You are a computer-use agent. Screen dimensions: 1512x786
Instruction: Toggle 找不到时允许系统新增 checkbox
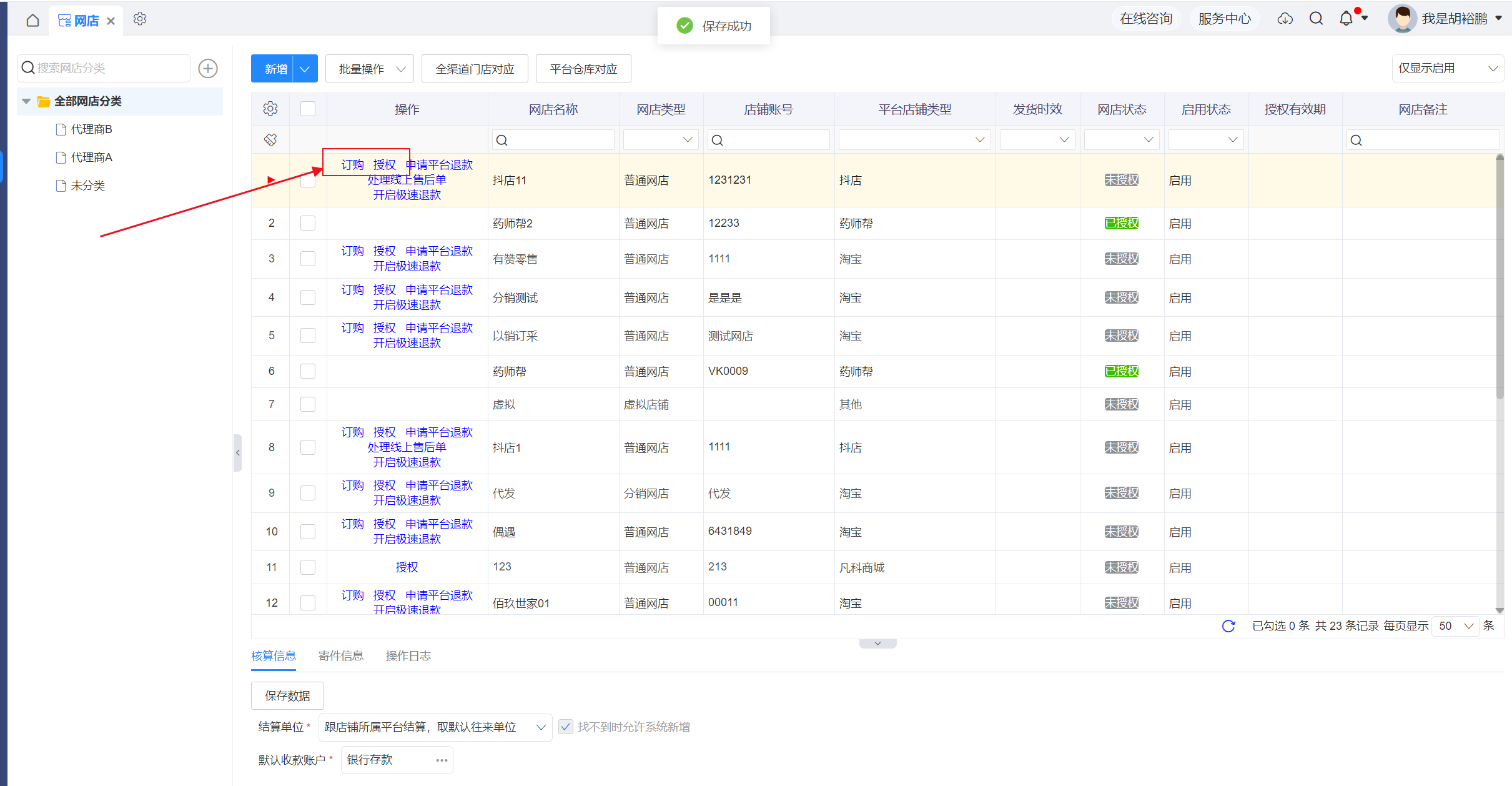point(566,727)
